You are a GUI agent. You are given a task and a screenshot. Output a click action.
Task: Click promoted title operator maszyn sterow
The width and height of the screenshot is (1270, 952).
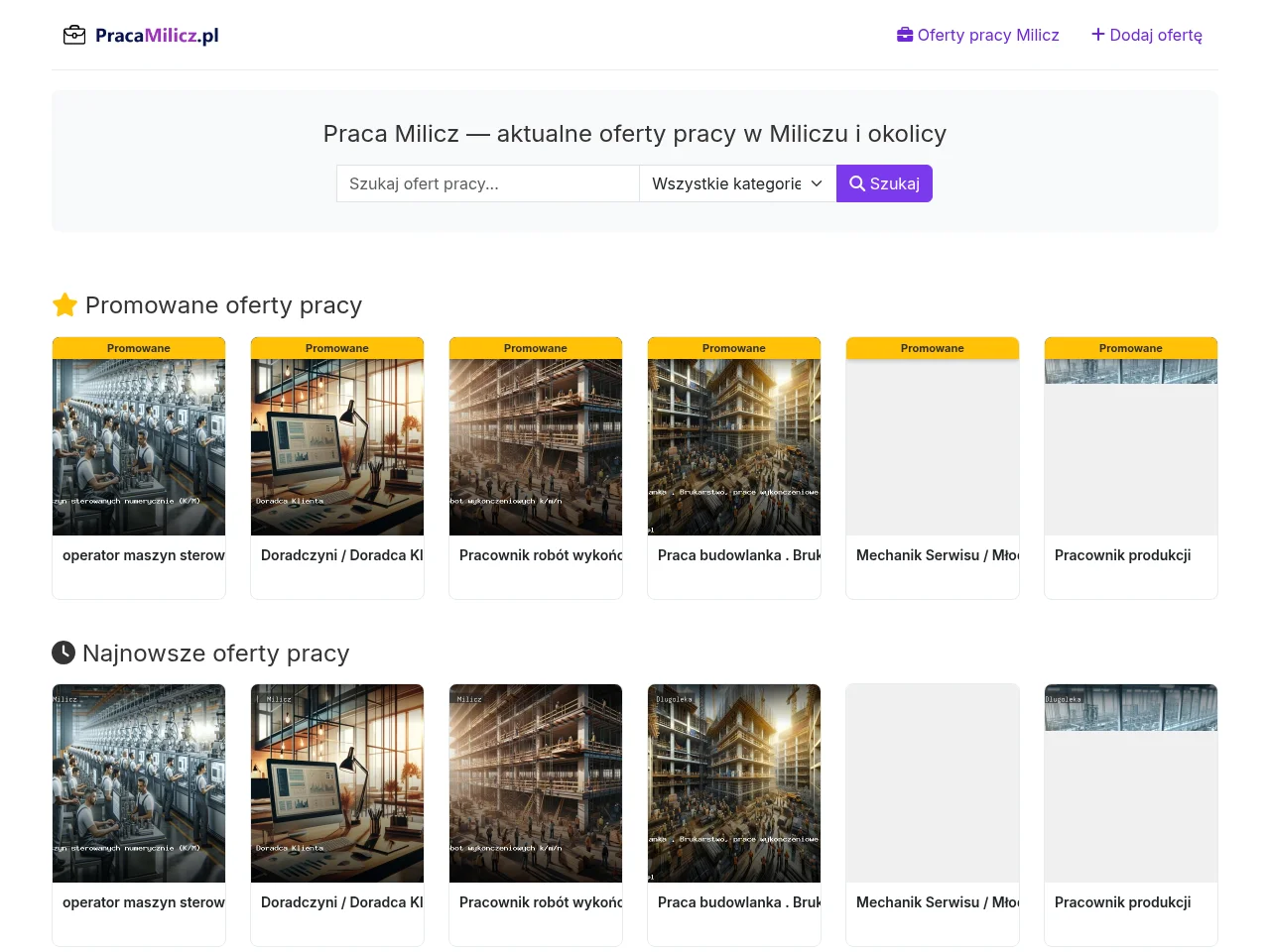click(144, 555)
